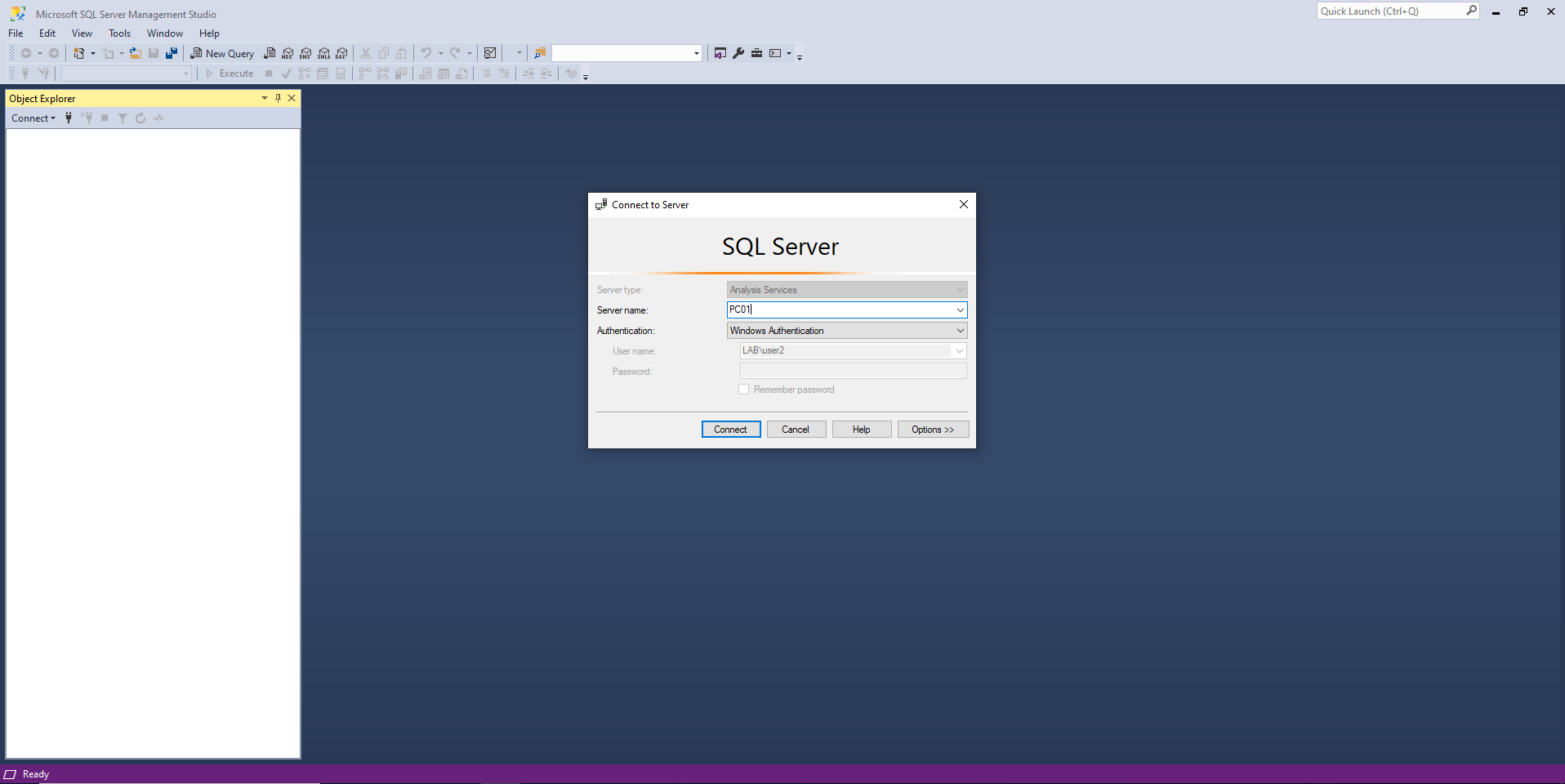
Task: Open the View menu
Action: coord(82,33)
